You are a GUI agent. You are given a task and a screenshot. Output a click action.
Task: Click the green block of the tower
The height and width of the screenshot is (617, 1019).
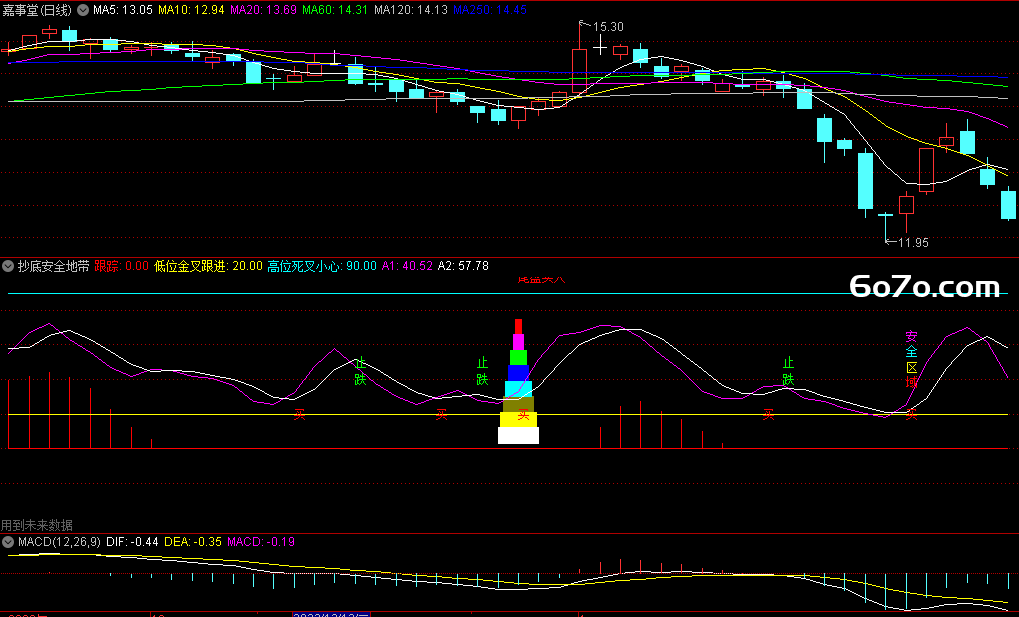coord(518,358)
